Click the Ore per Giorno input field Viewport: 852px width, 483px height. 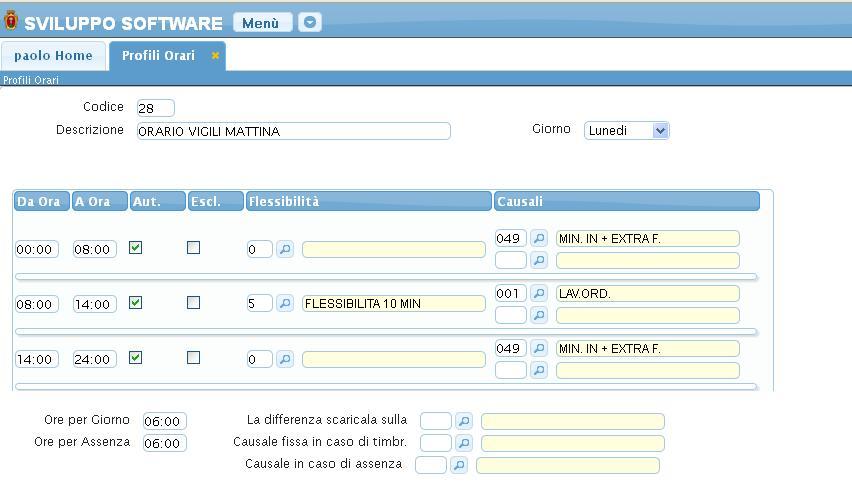(164, 422)
